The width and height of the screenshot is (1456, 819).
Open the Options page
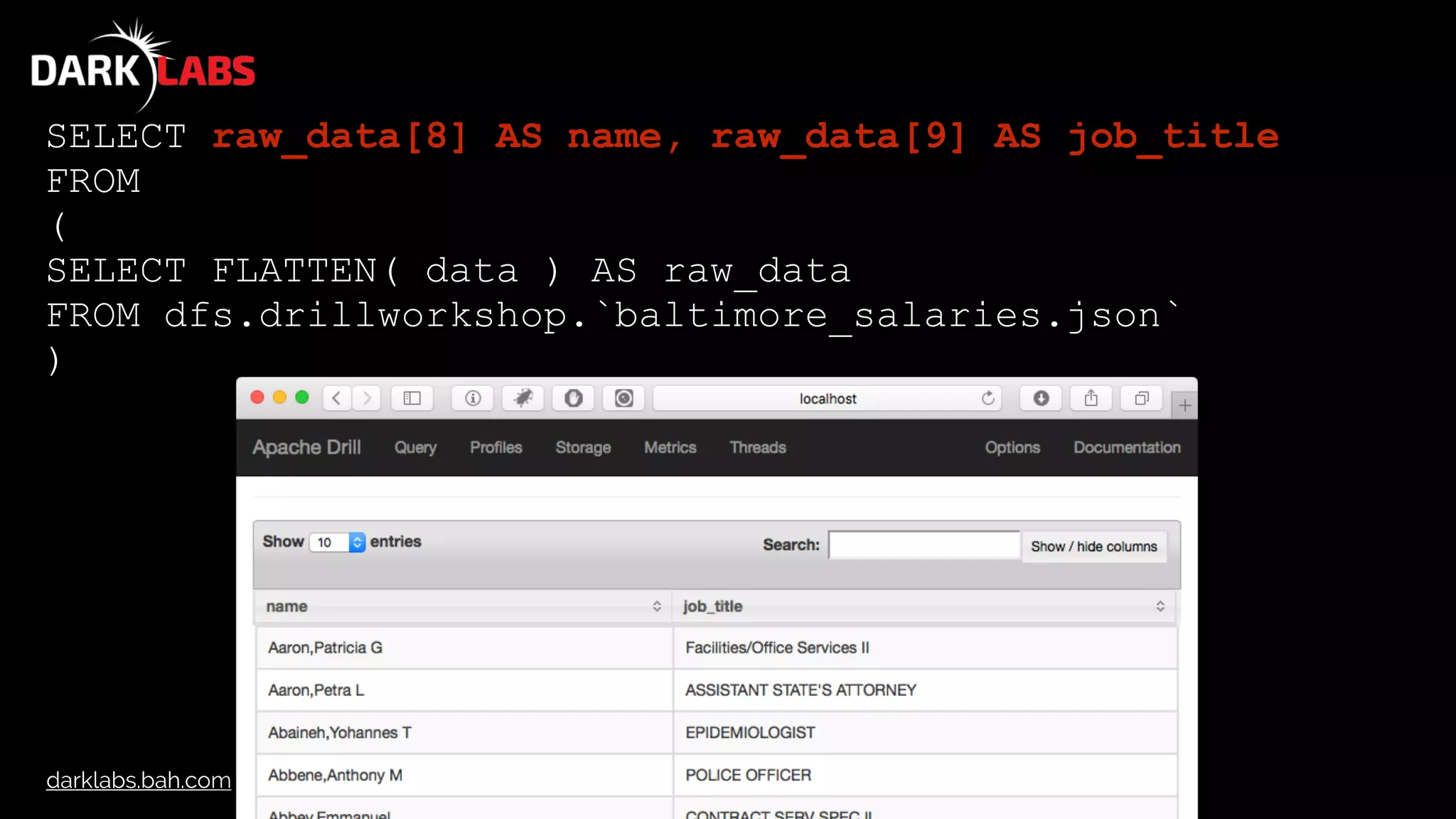(x=1012, y=447)
